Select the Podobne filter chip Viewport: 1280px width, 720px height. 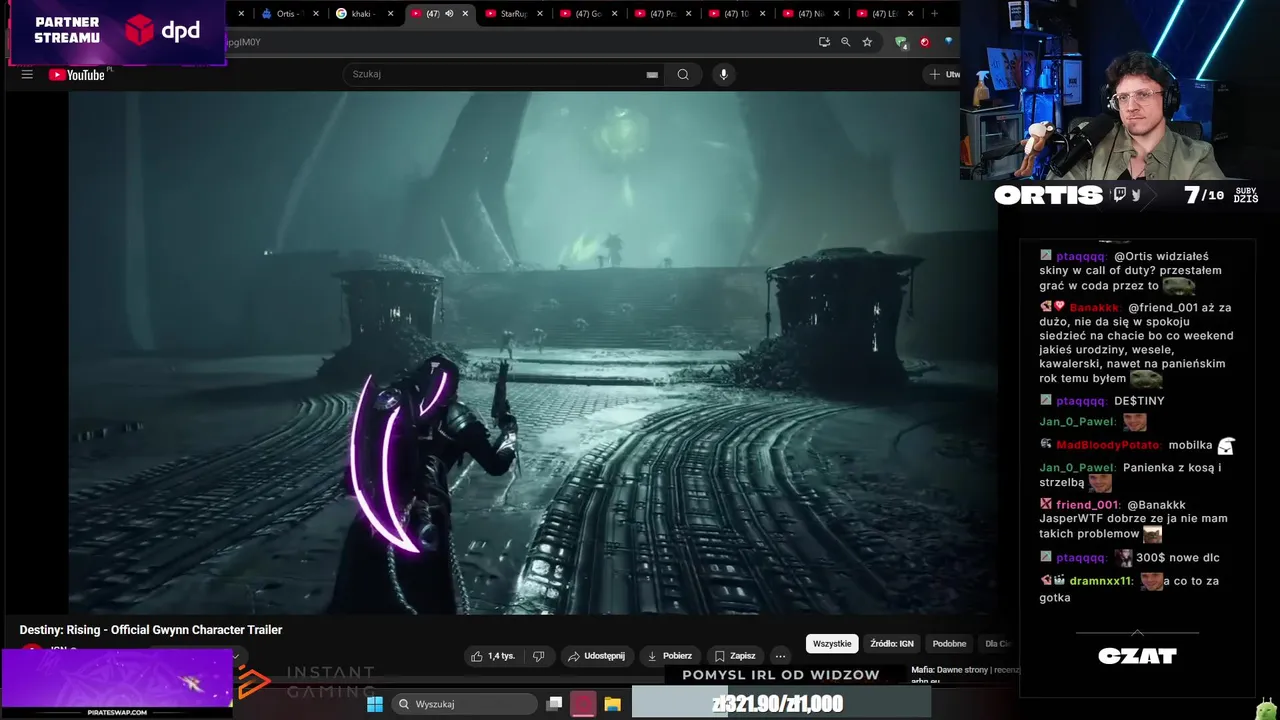(949, 644)
